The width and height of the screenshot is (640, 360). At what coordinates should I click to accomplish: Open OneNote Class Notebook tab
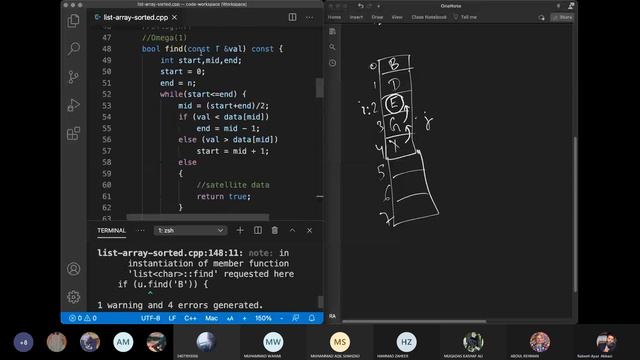coord(429,17)
